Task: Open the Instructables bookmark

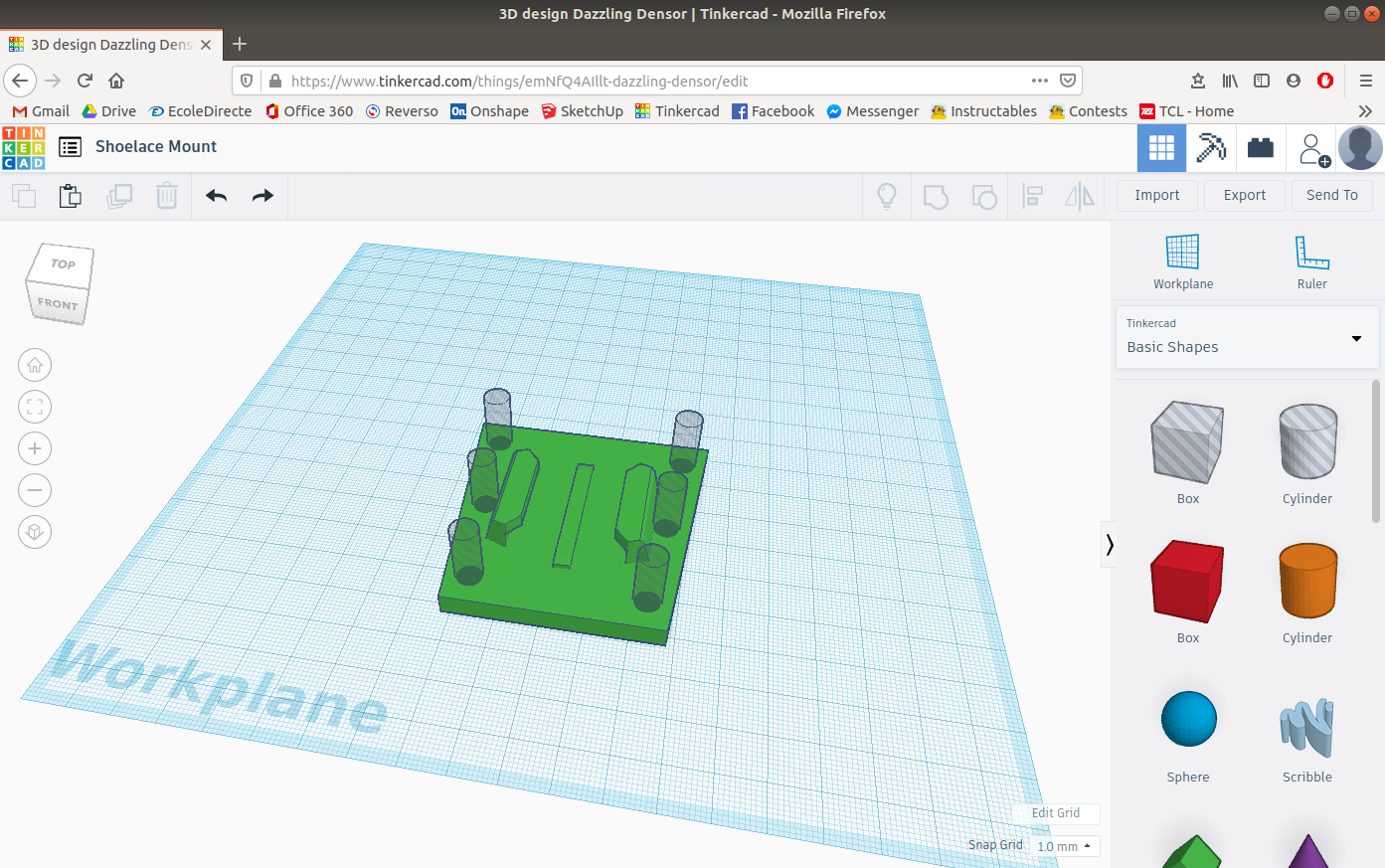Action: point(984,111)
